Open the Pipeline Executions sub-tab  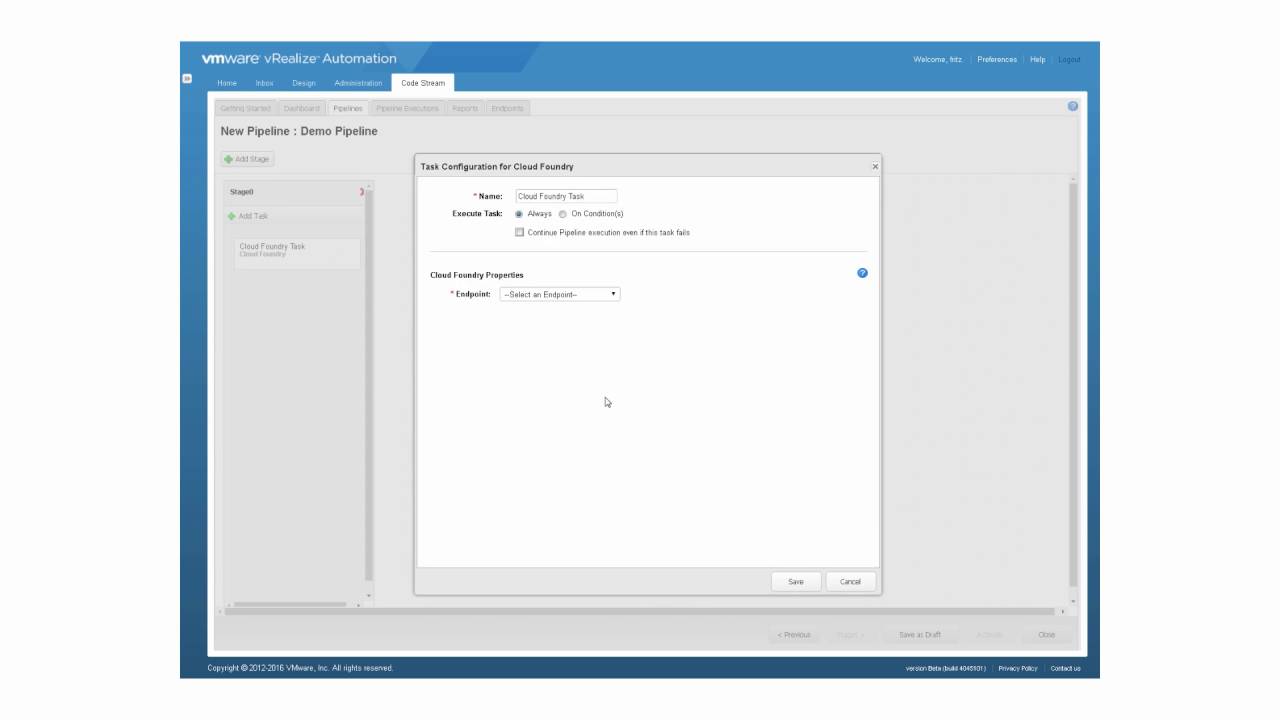[x=407, y=108]
